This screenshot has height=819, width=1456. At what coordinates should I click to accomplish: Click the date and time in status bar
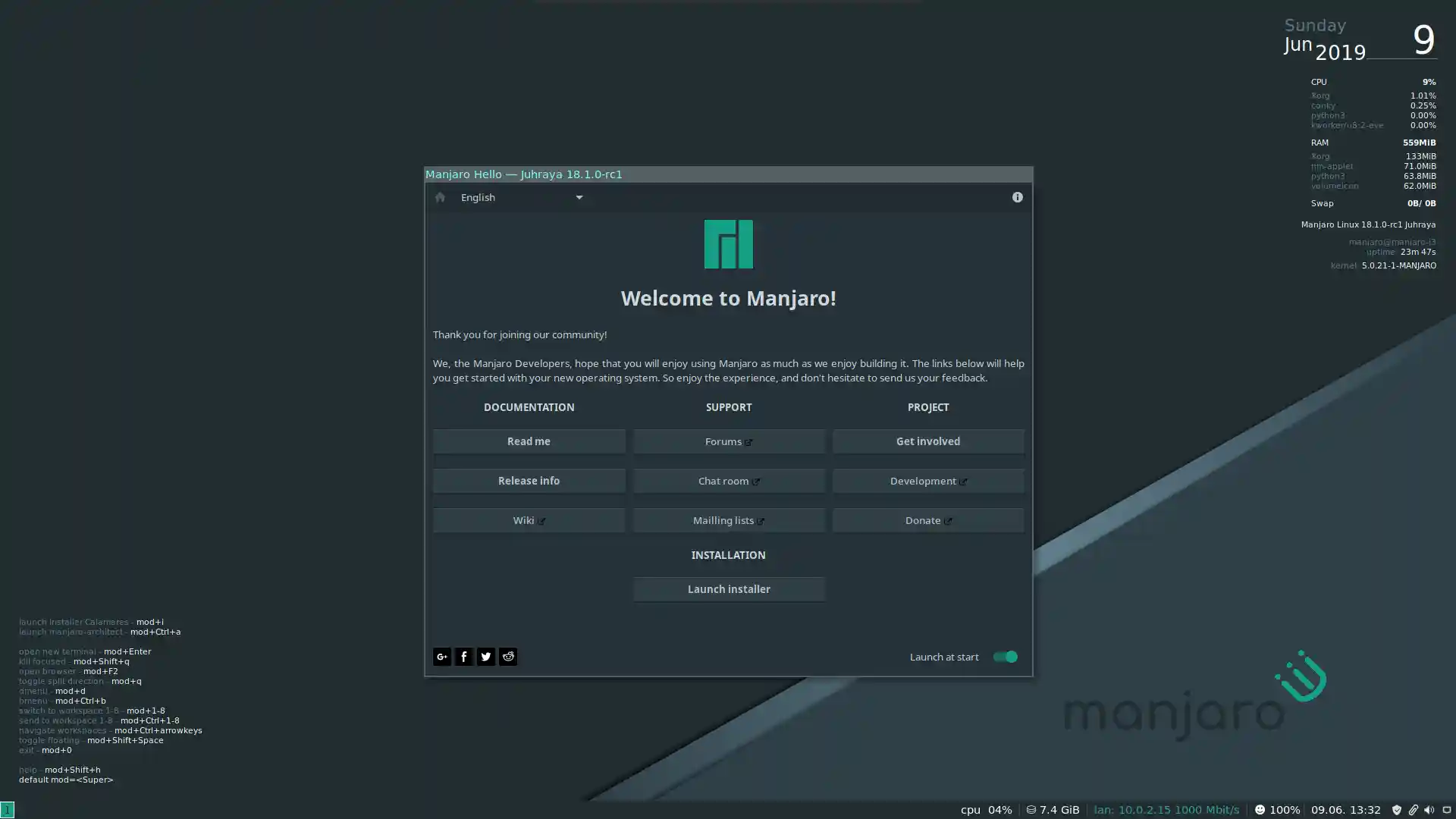tap(1345, 810)
